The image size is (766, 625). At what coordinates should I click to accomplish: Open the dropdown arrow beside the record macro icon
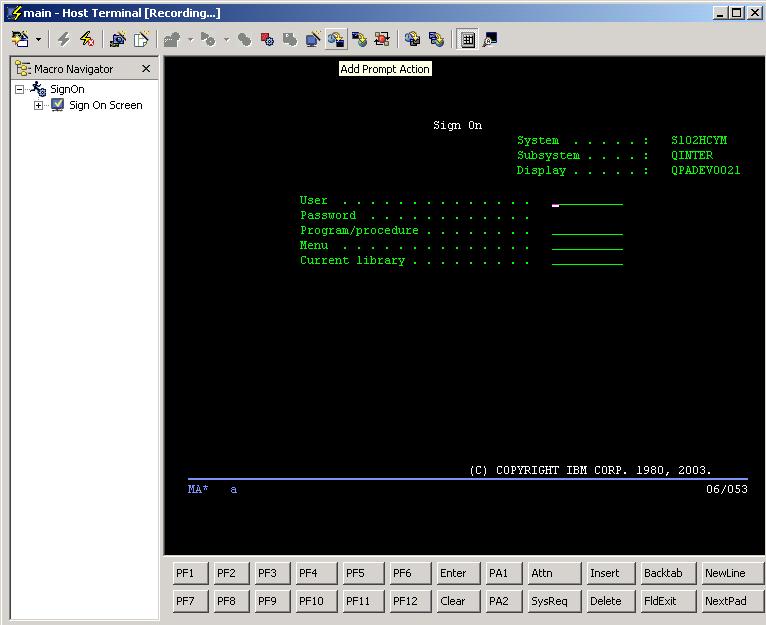[227, 39]
